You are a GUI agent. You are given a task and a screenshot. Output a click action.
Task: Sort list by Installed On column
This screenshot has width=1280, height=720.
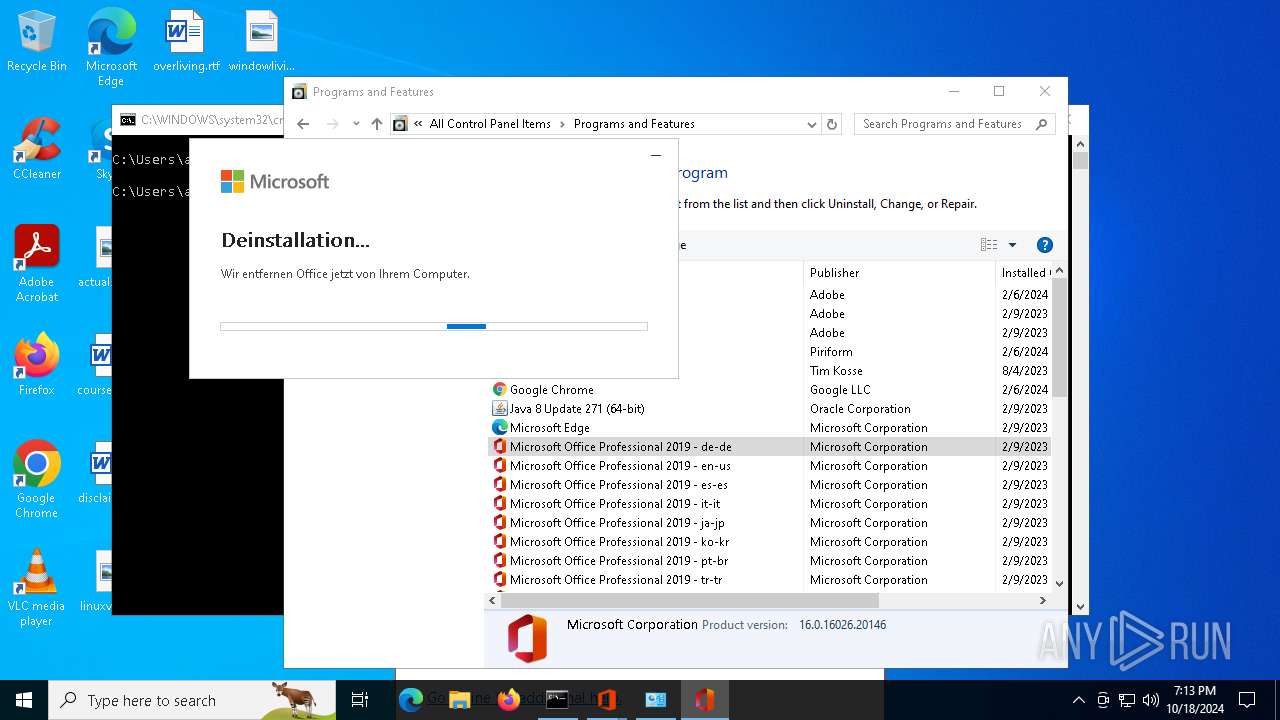pyautogui.click(x=1024, y=272)
